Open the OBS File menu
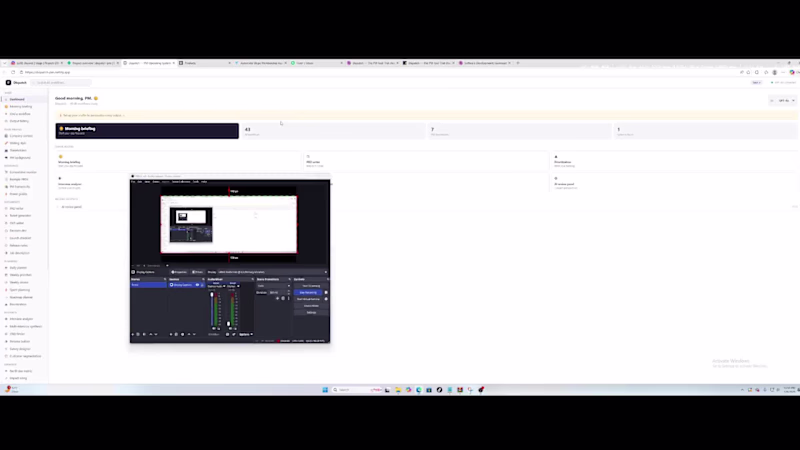The image size is (800, 450). coord(133,182)
